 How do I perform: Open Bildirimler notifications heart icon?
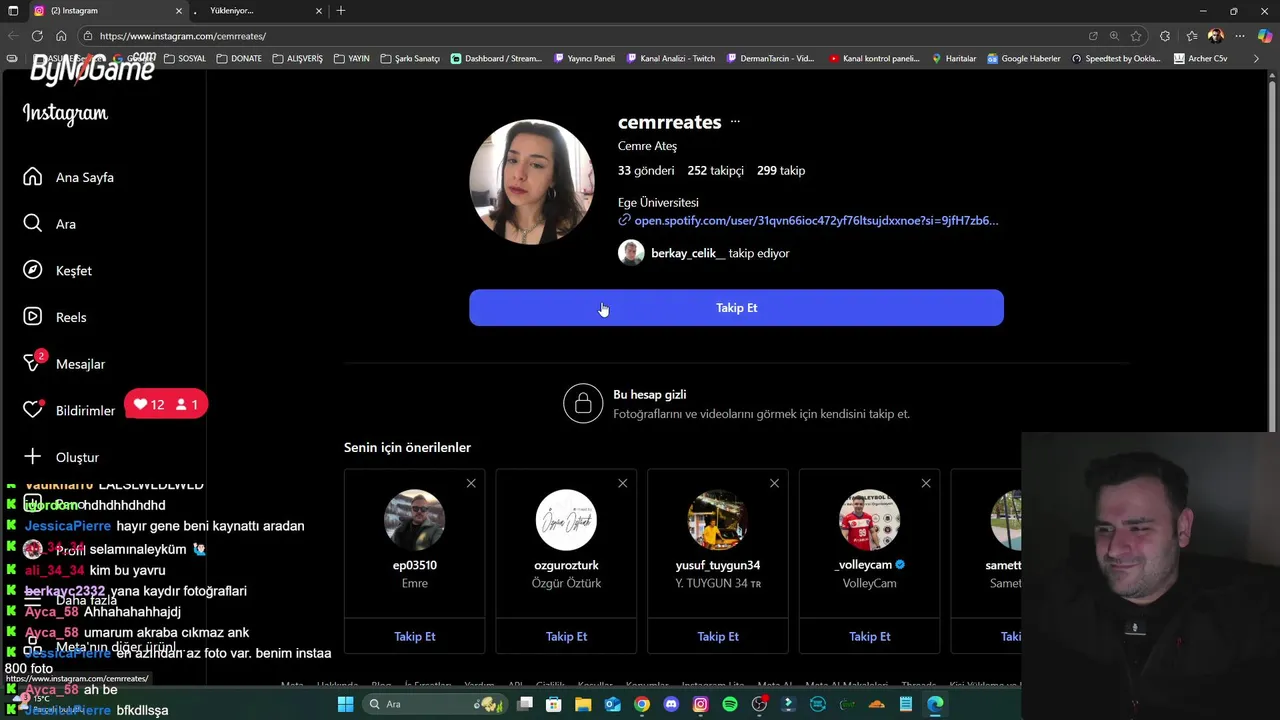[33, 410]
